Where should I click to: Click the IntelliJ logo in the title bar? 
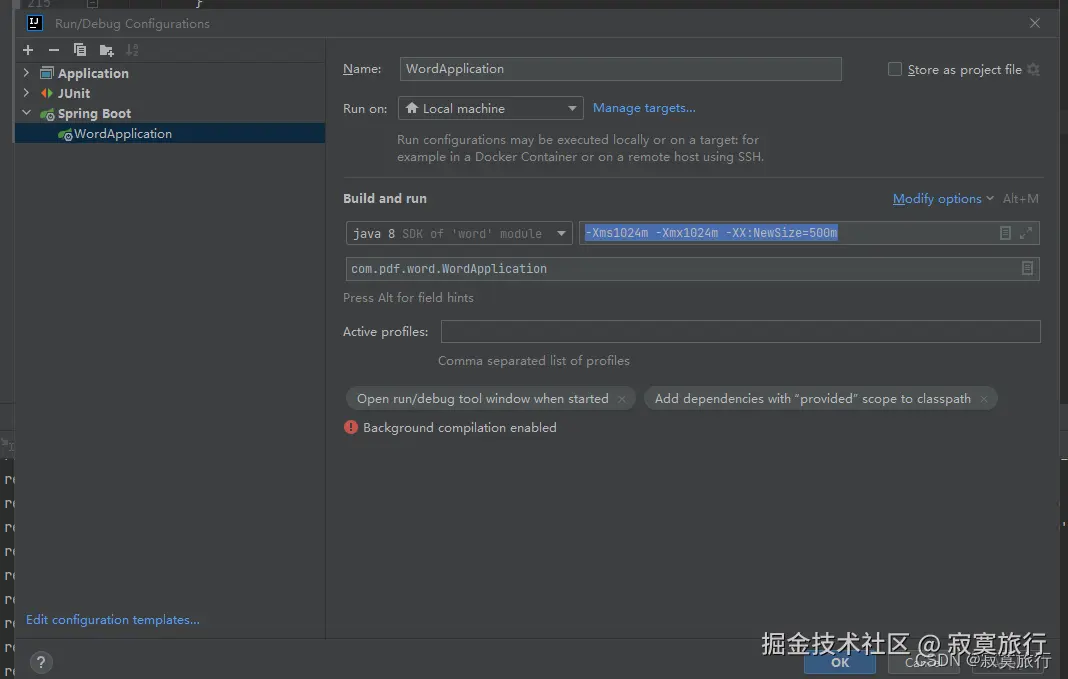pyautogui.click(x=35, y=23)
